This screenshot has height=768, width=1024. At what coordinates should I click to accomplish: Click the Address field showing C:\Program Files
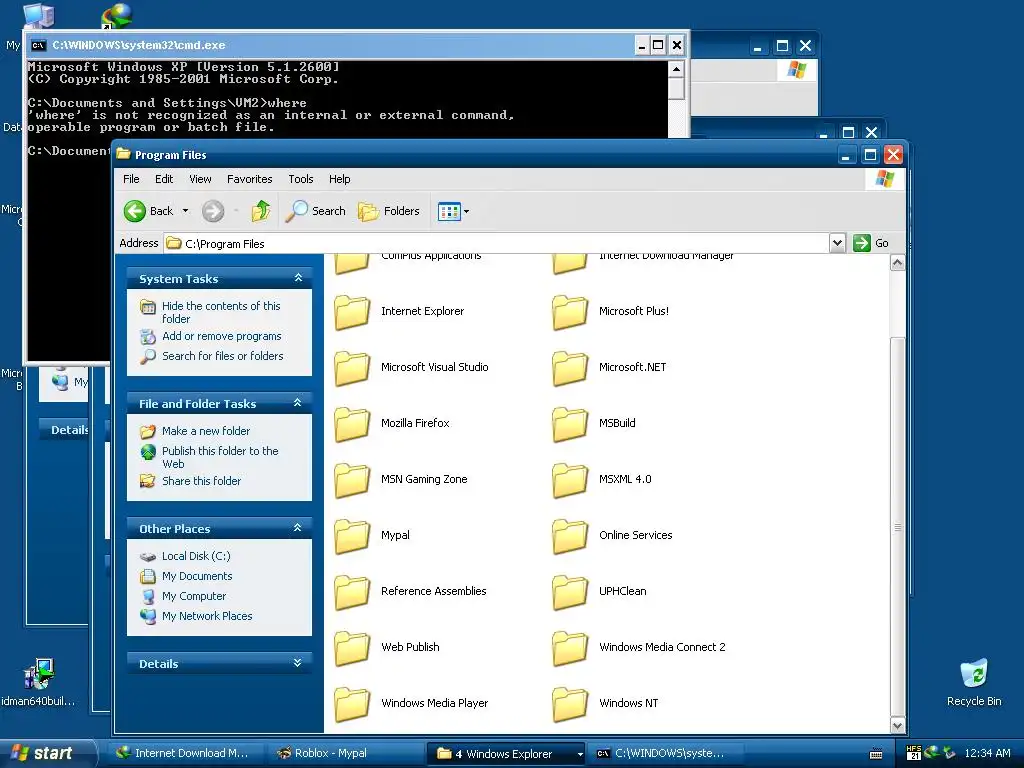[496, 244]
